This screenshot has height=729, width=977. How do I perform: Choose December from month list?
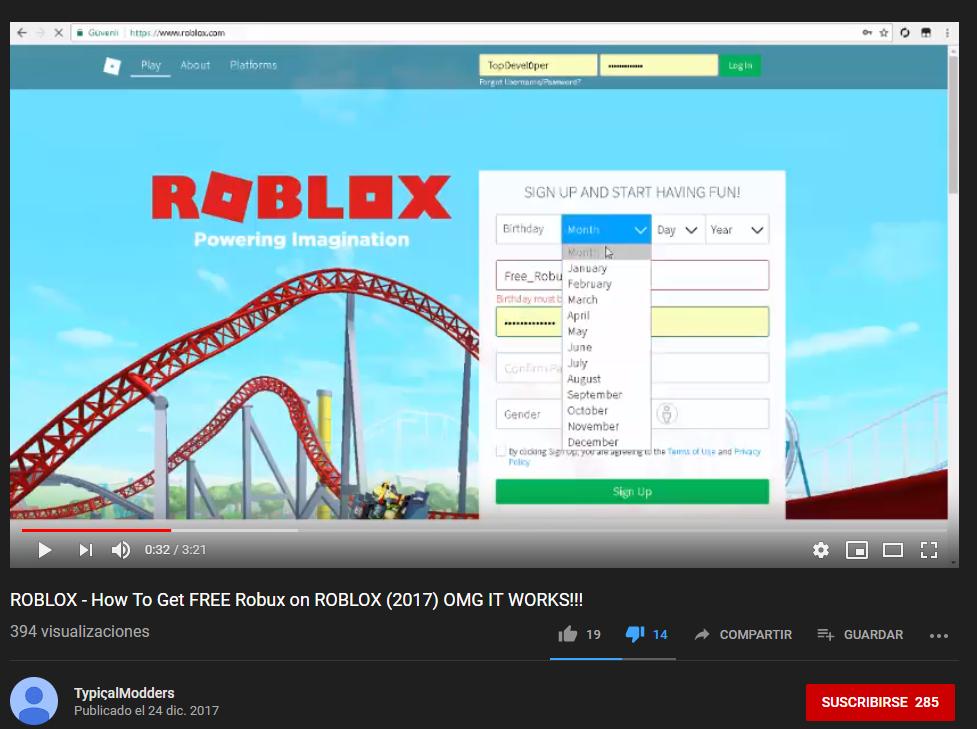click(x=606, y=442)
